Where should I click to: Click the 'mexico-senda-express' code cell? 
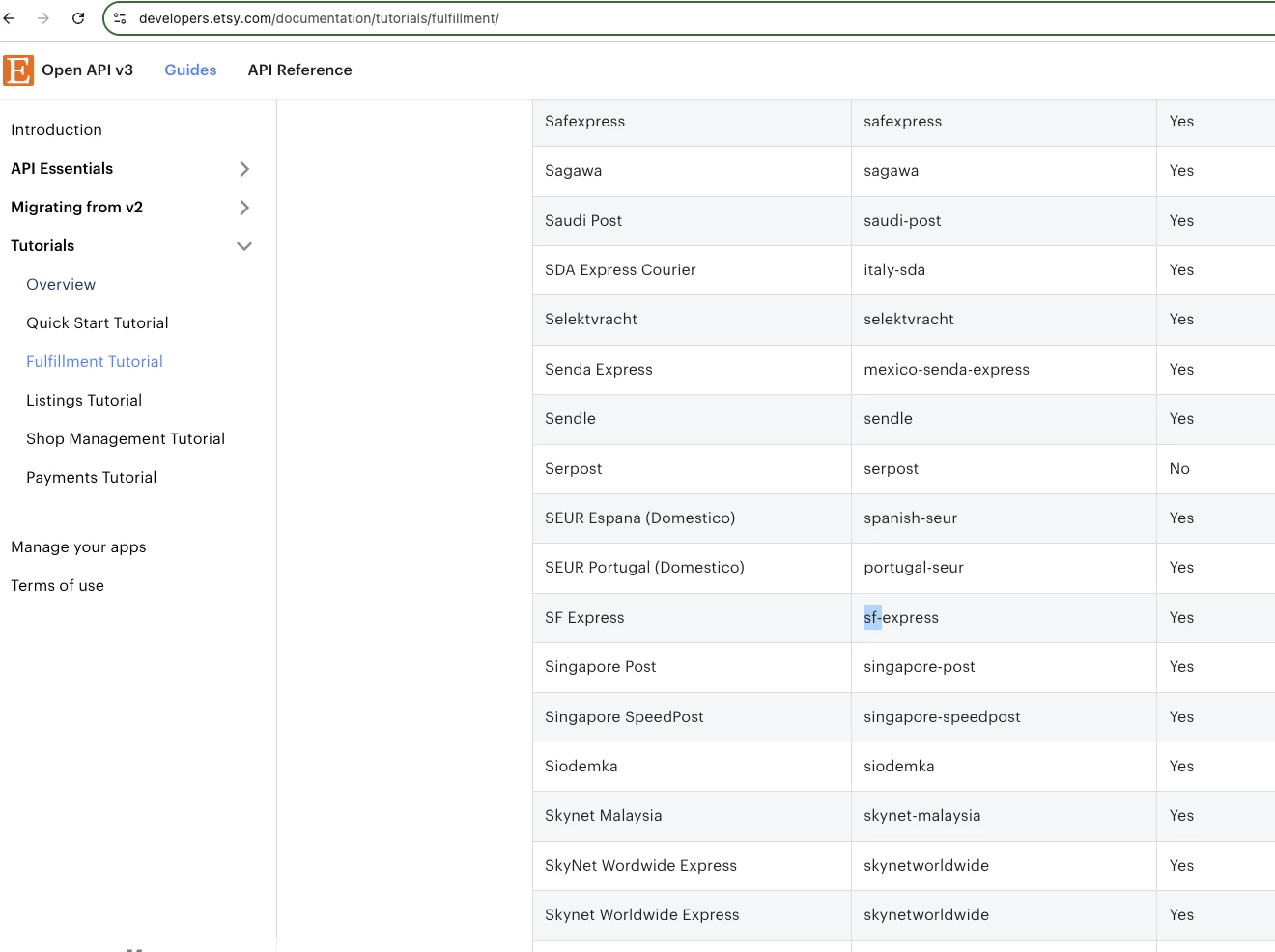pyautogui.click(x=1004, y=370)
